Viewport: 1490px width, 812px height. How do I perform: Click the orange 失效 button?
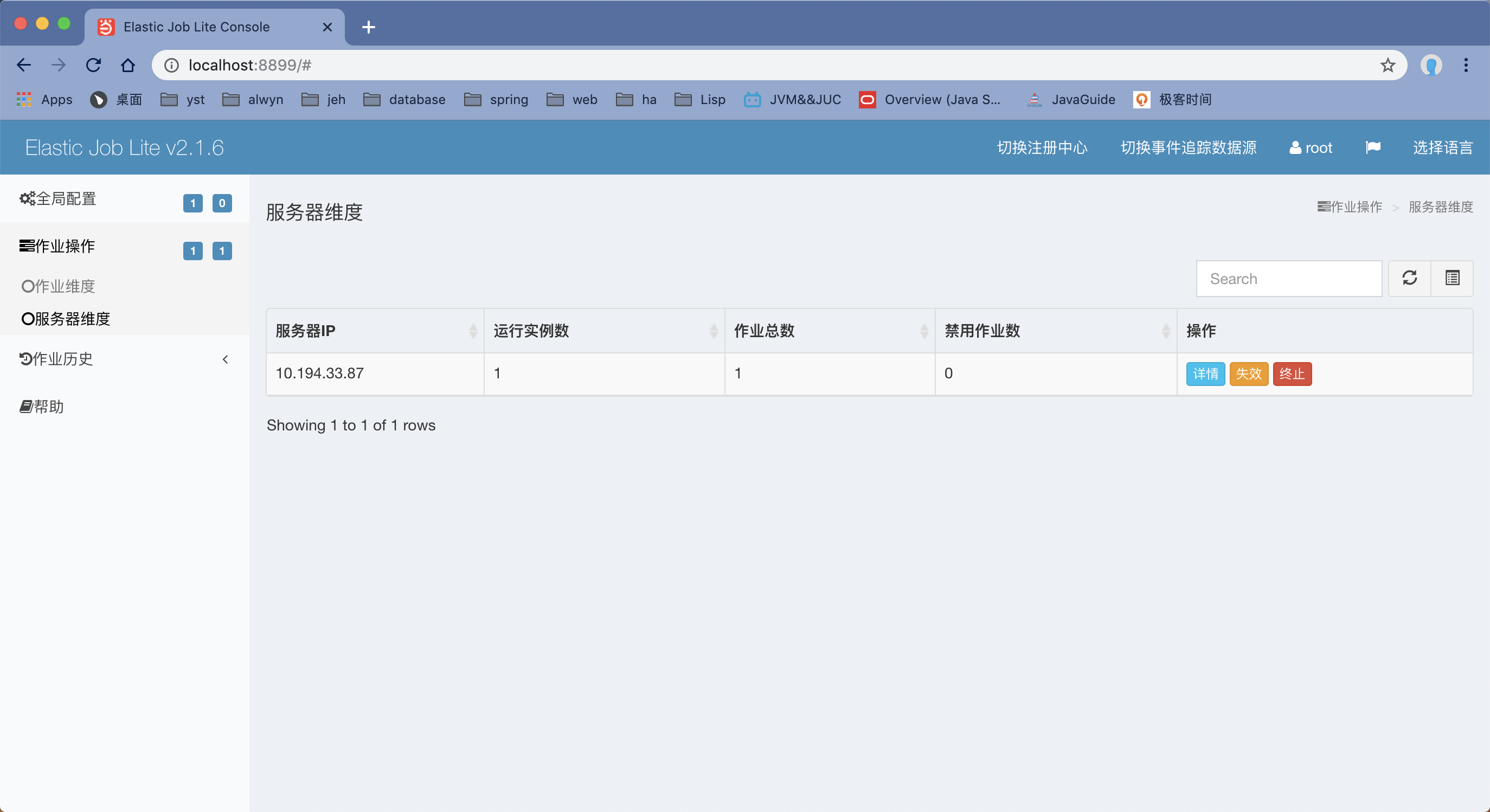(x=1249, y=373)
